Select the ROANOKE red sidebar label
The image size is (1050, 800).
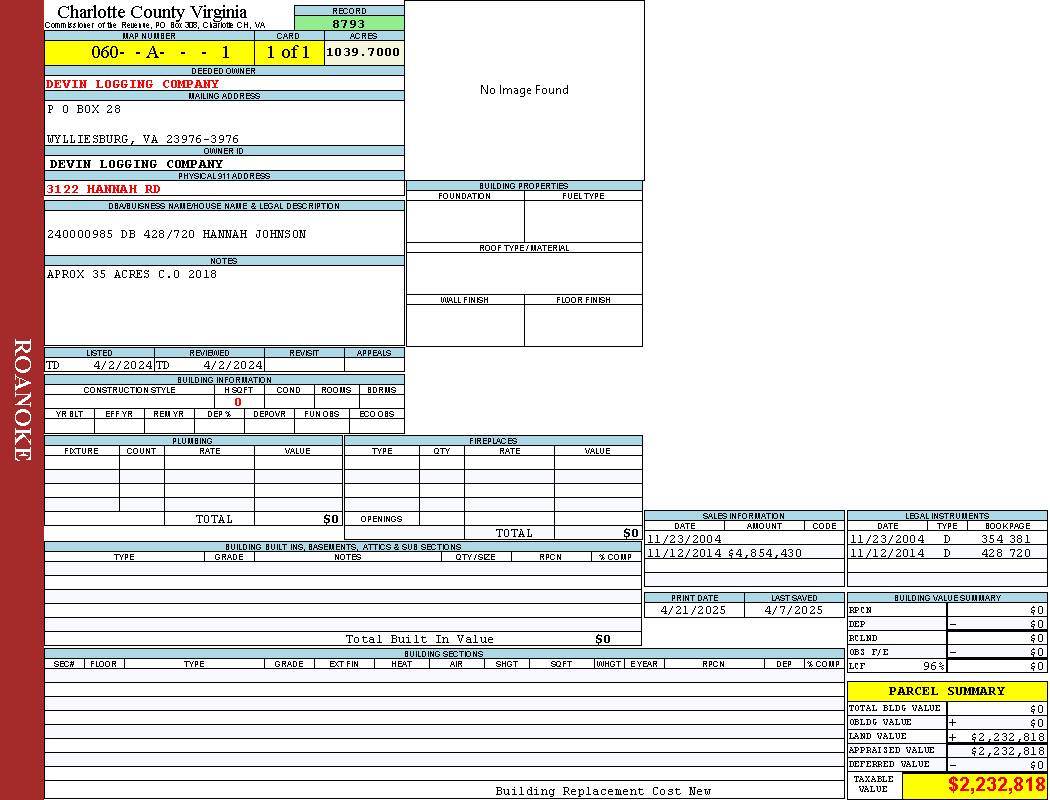pyautogui.click(x=22, y=400)
